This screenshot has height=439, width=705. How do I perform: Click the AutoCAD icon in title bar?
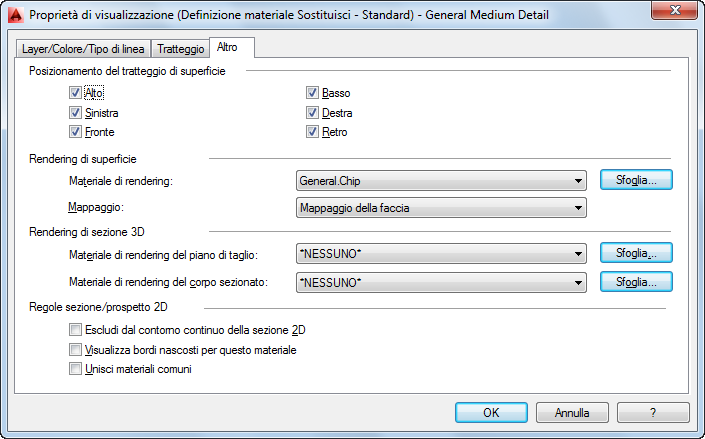15,14
